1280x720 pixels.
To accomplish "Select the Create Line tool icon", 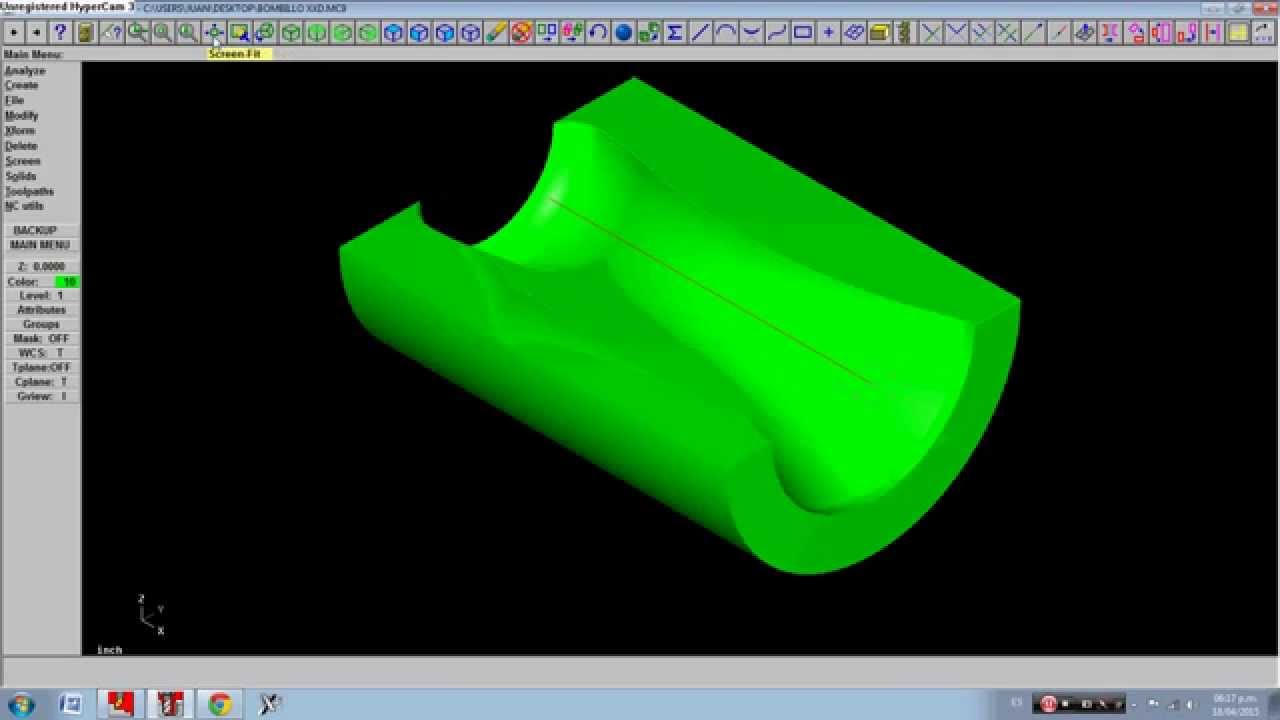I will click(700, 33).
